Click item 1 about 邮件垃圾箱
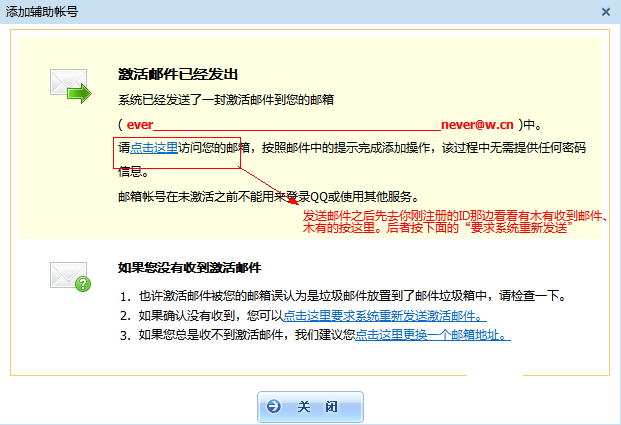621x425 pixels. point(344,296)
